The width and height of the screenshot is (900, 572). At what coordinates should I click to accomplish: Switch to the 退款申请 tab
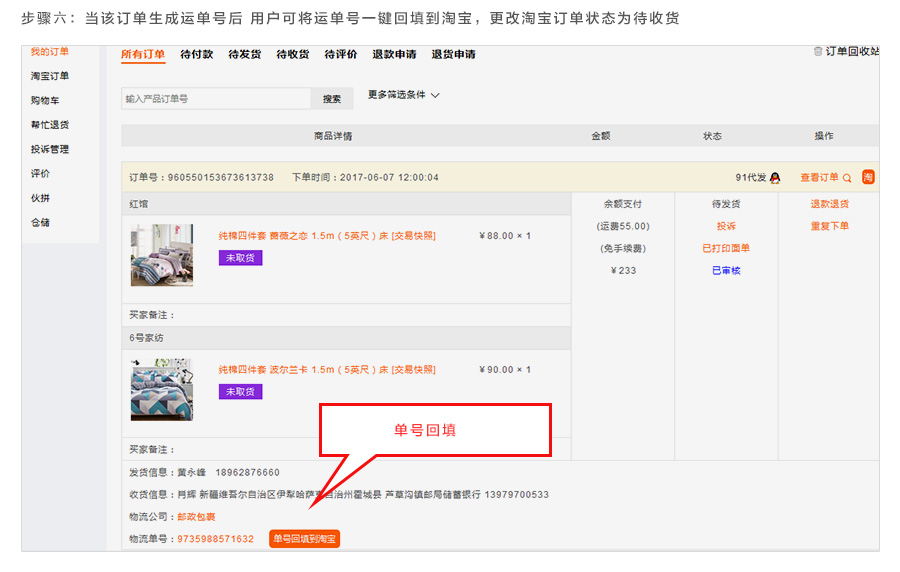pos(394,55)
